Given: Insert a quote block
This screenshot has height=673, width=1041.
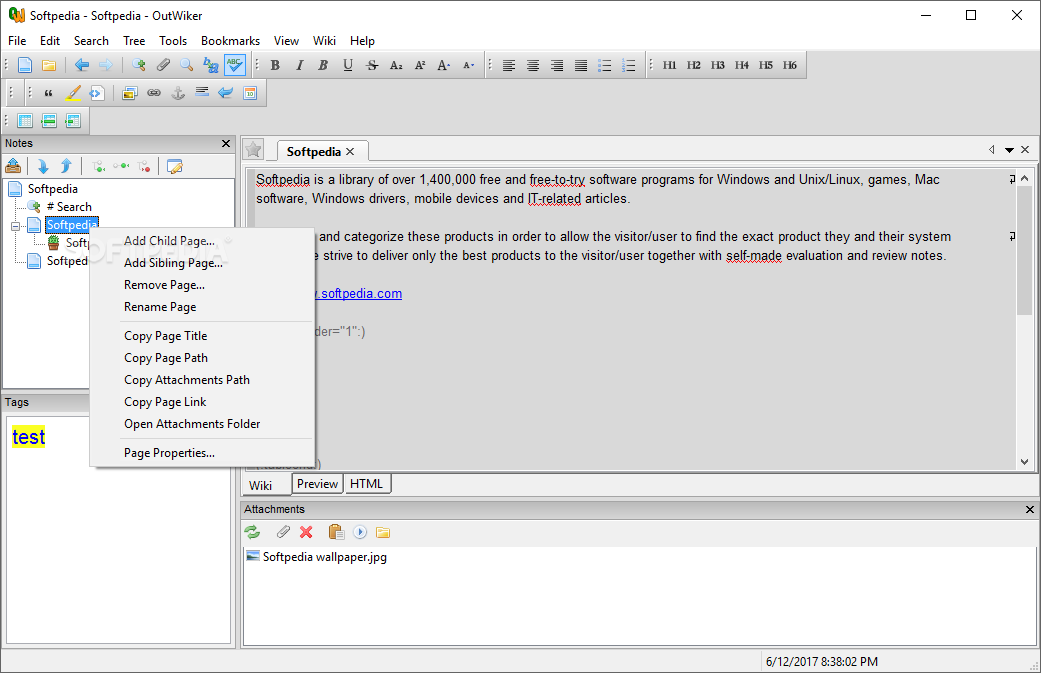Looking at the screenshot, I should point(48,93).
